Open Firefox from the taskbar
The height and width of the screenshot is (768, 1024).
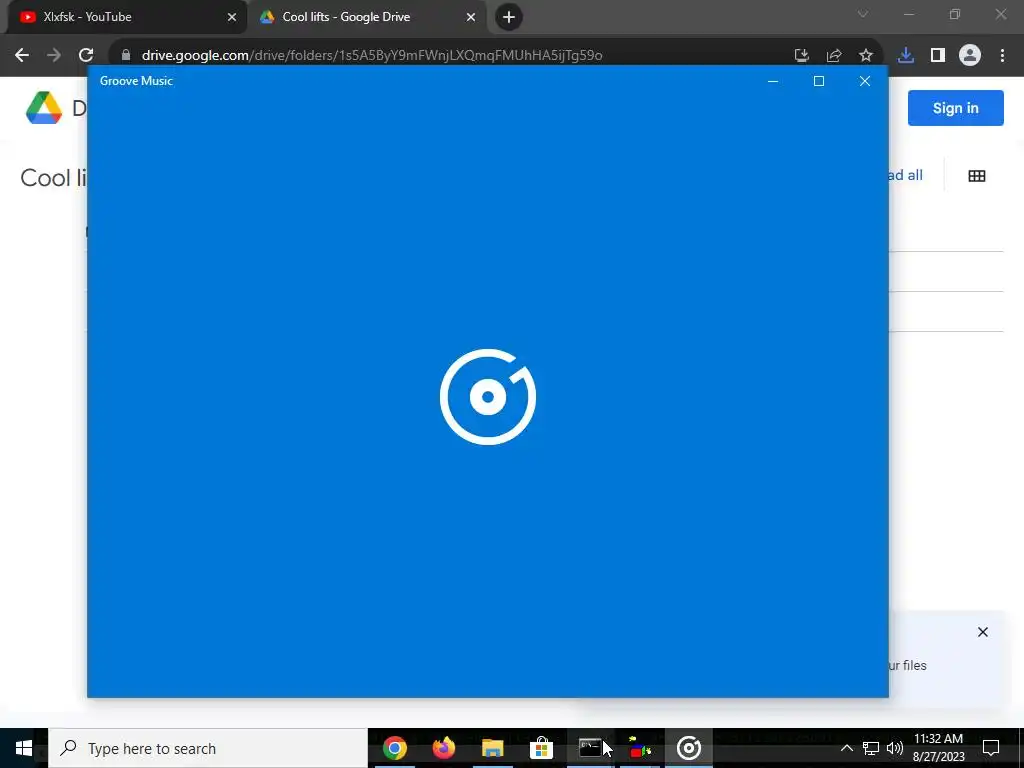[444, 748]
